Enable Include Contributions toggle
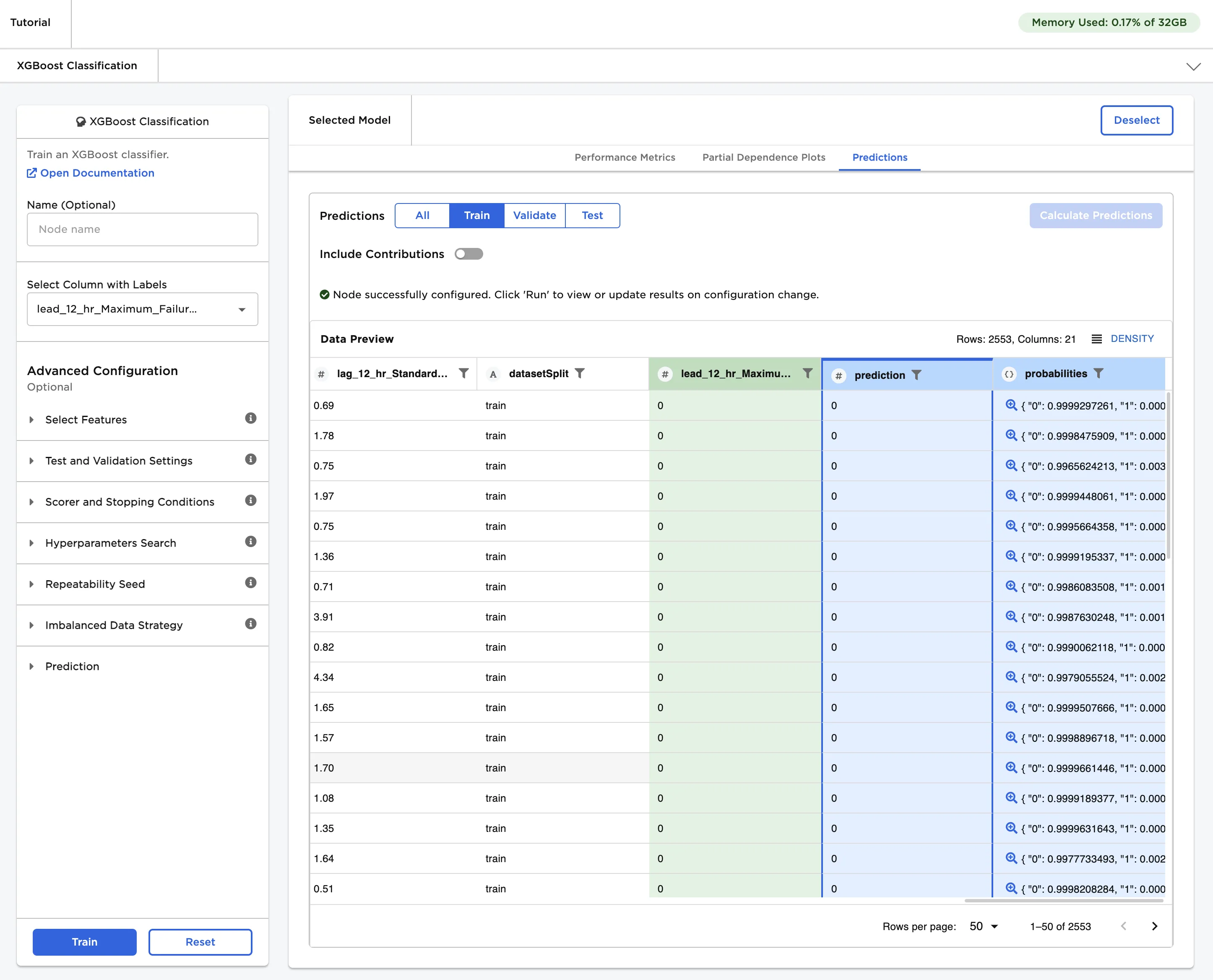The height and width of the screenshot is (980, 1213). click(x=469, y=254)
